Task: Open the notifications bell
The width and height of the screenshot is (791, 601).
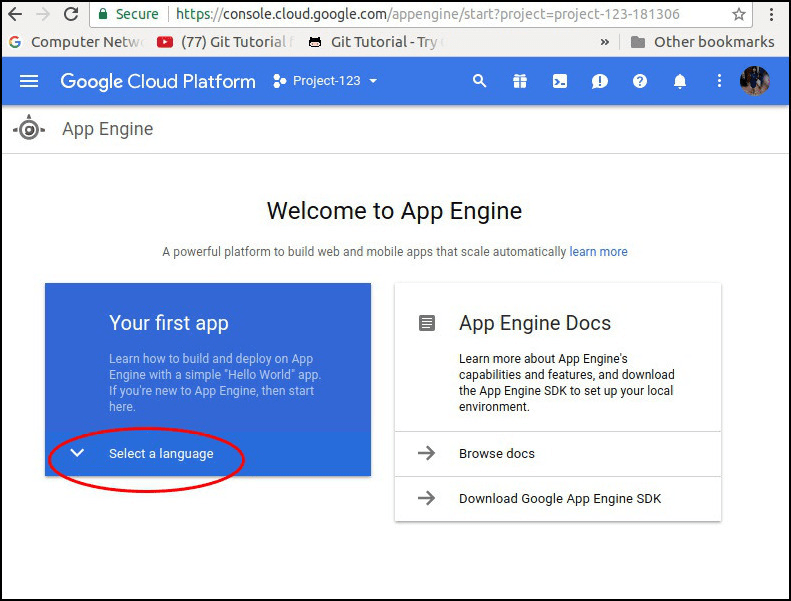Action: (x=680, y=81)
